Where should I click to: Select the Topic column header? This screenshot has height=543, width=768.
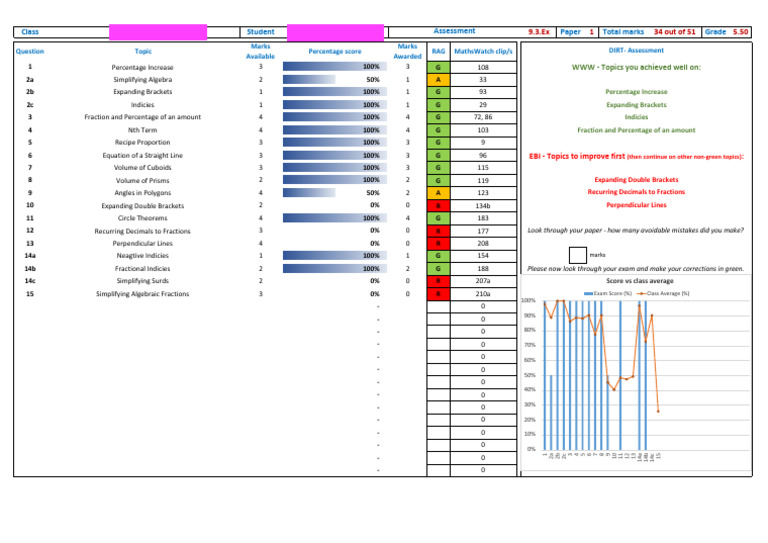(x=143, y=51)
